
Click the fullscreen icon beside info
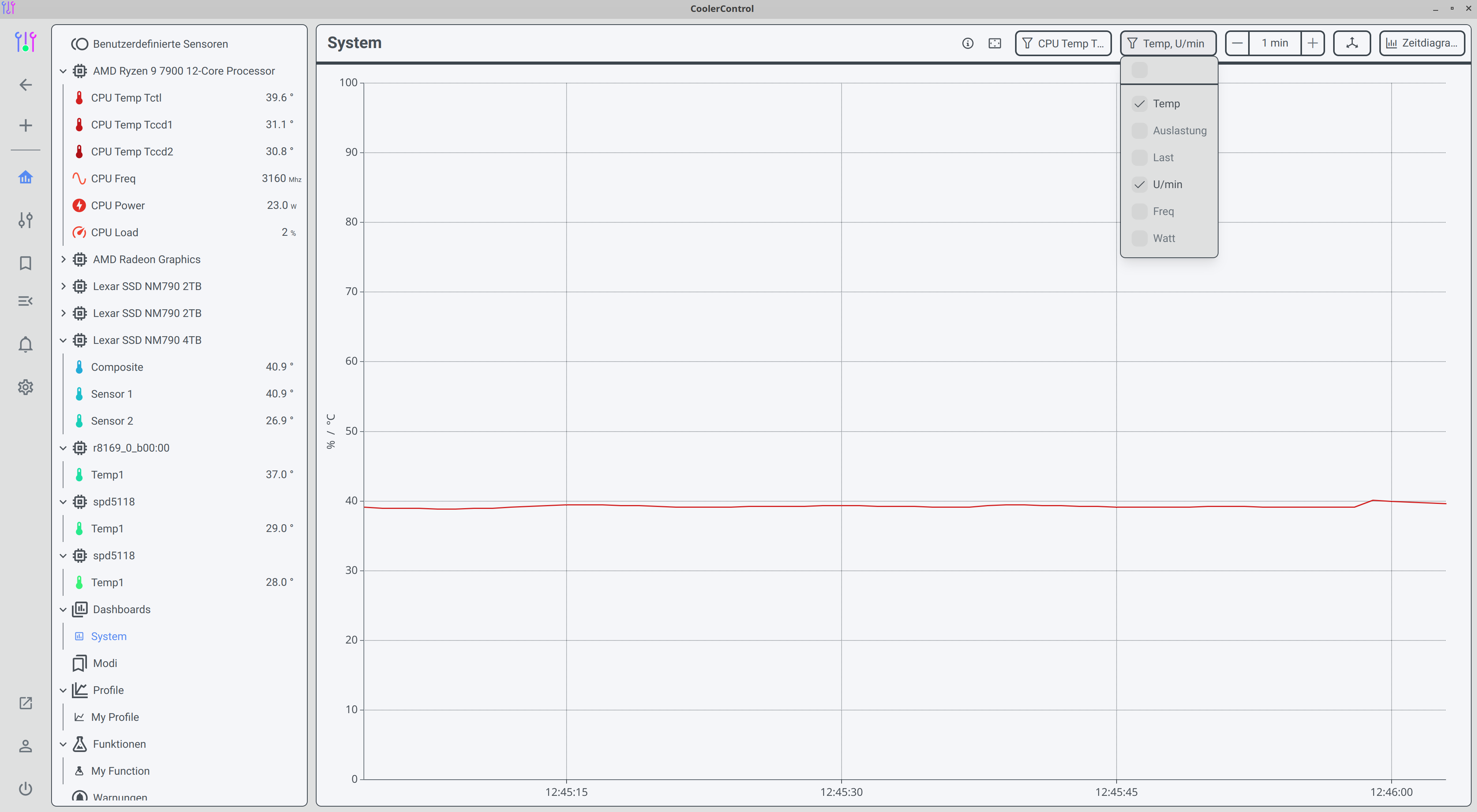995,43
